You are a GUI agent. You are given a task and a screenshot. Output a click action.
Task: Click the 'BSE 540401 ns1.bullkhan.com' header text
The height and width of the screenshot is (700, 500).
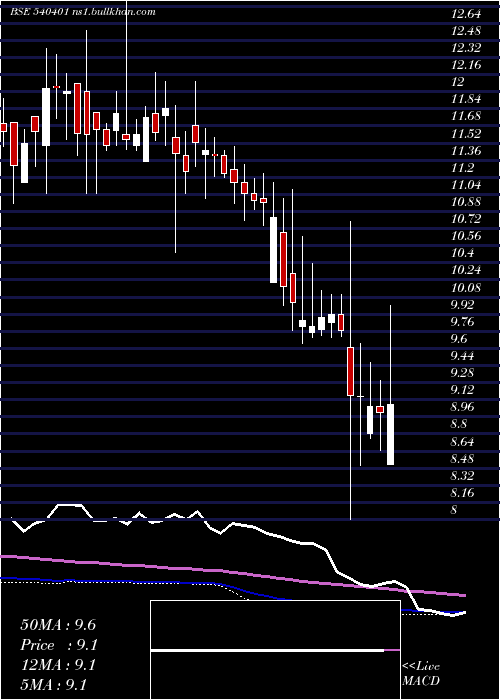pos(83,12)
